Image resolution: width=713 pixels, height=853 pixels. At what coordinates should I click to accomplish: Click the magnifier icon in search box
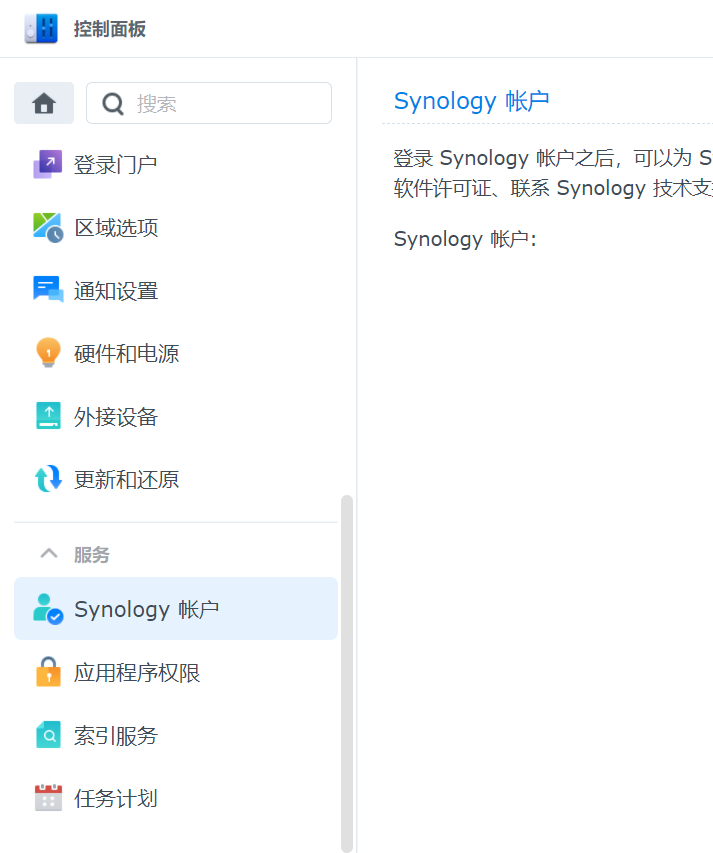[x=113, y=103]
